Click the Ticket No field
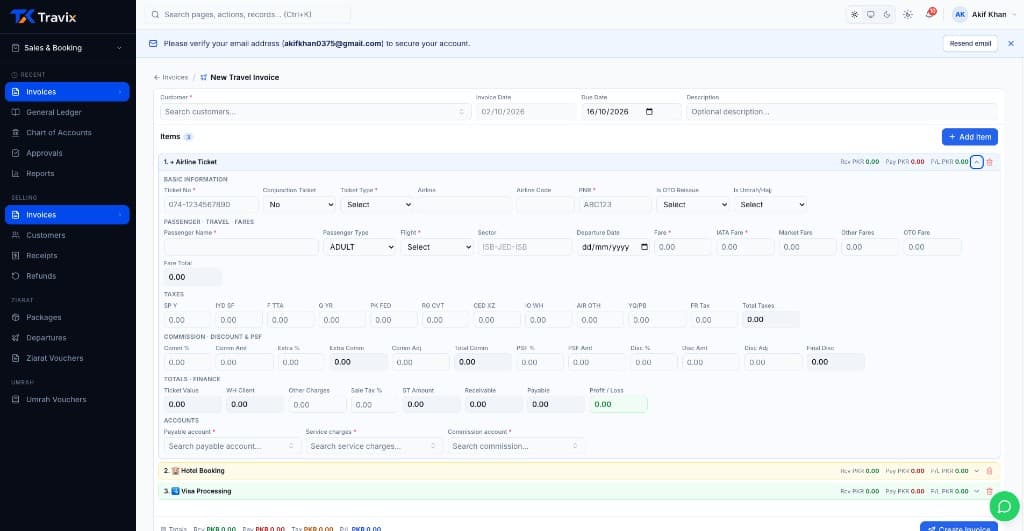Screen dimensions: 1024x531 coord(210,204)
